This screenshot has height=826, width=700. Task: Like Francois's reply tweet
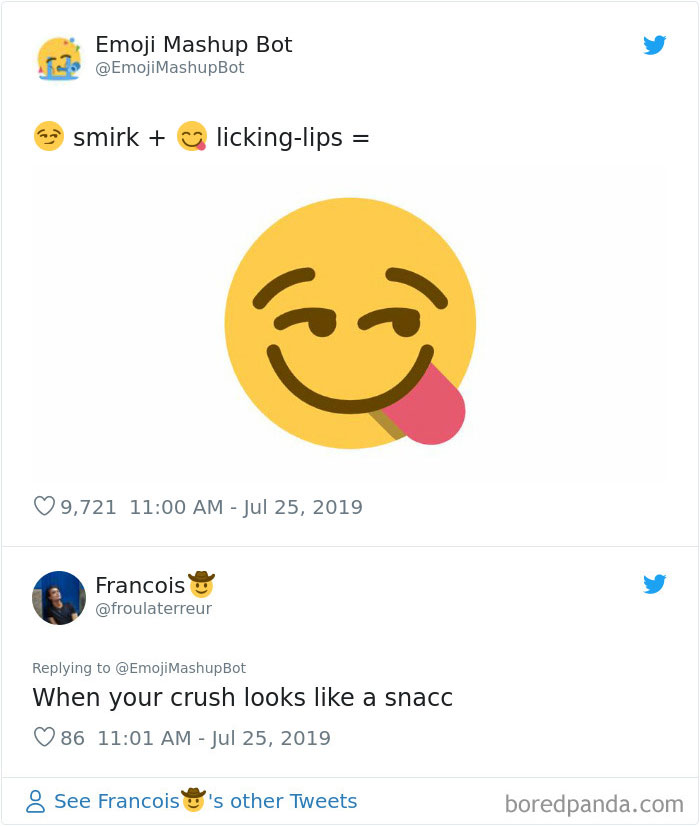coord(43,737)
